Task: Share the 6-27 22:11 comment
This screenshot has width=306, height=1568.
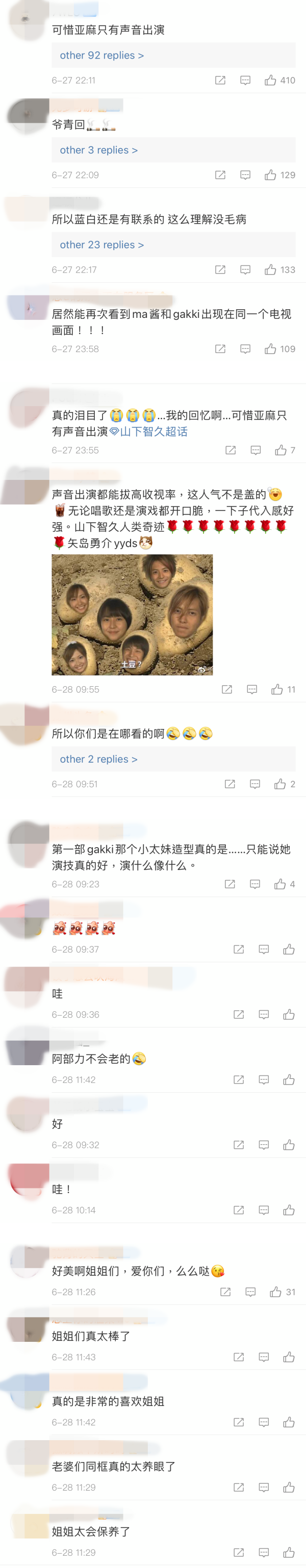Action: [221, 80]
